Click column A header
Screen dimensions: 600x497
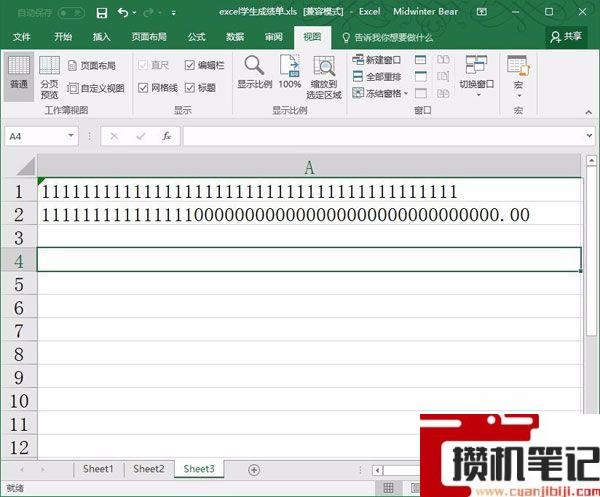(309, 167)
